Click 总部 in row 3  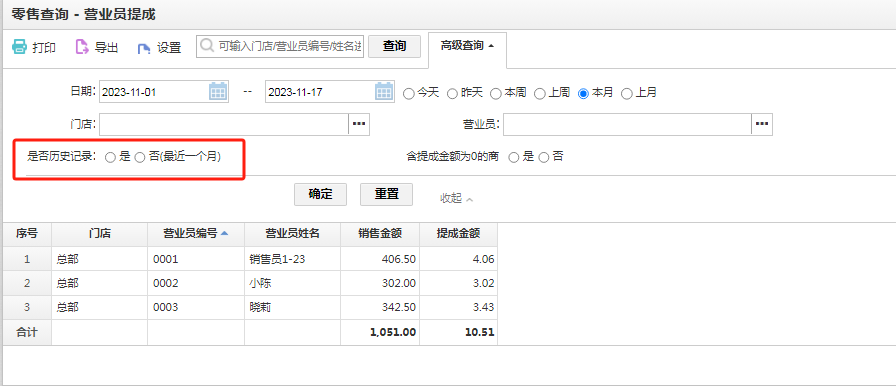point(99,307)
